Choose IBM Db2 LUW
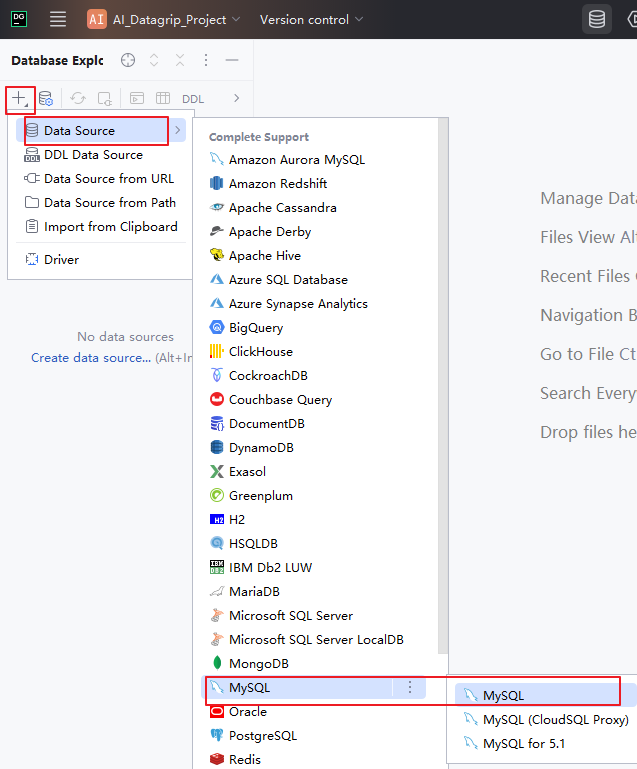 (314, 568)
